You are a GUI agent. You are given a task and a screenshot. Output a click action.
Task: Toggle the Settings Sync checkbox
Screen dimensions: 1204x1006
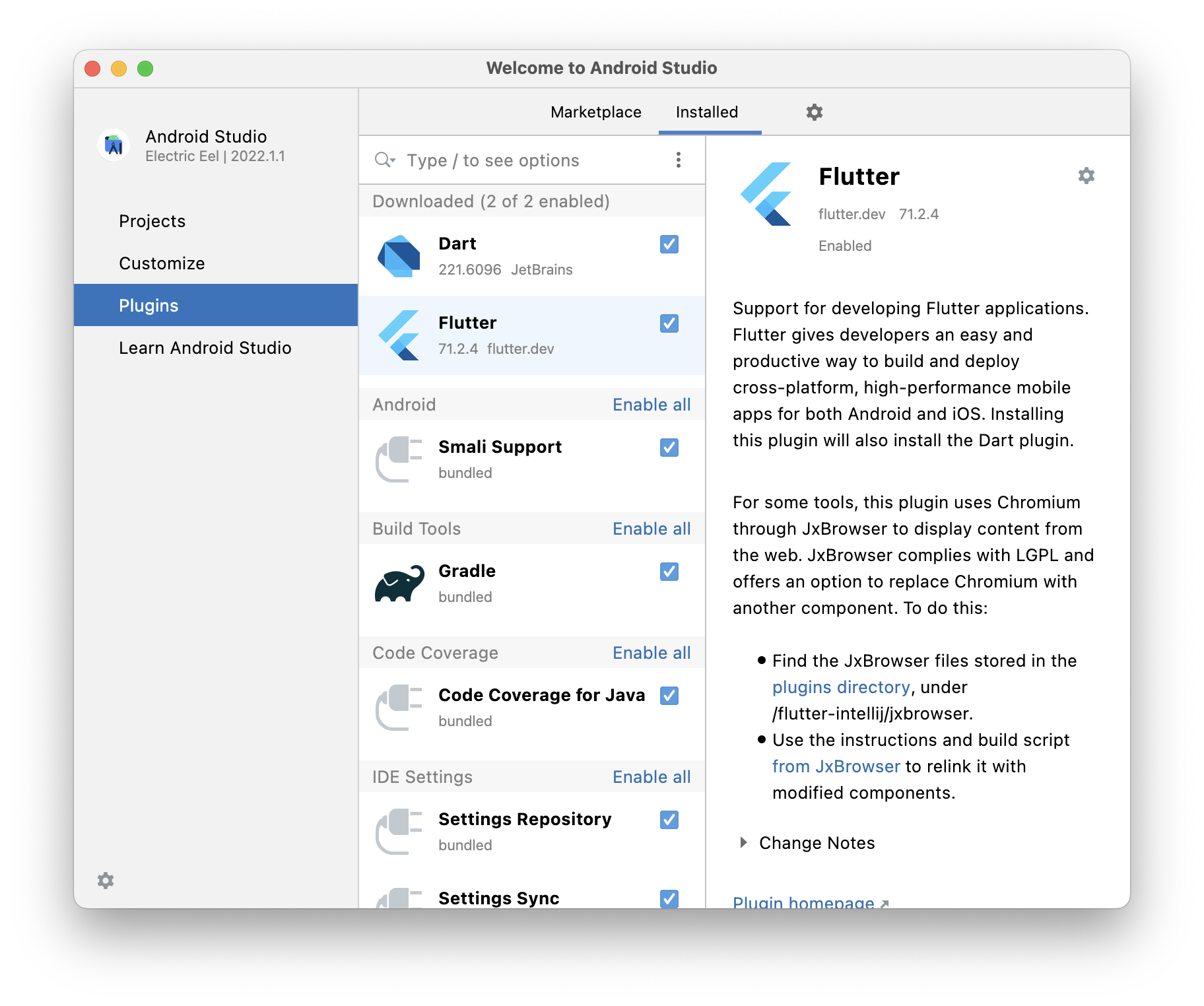click(x=669, y=898)
